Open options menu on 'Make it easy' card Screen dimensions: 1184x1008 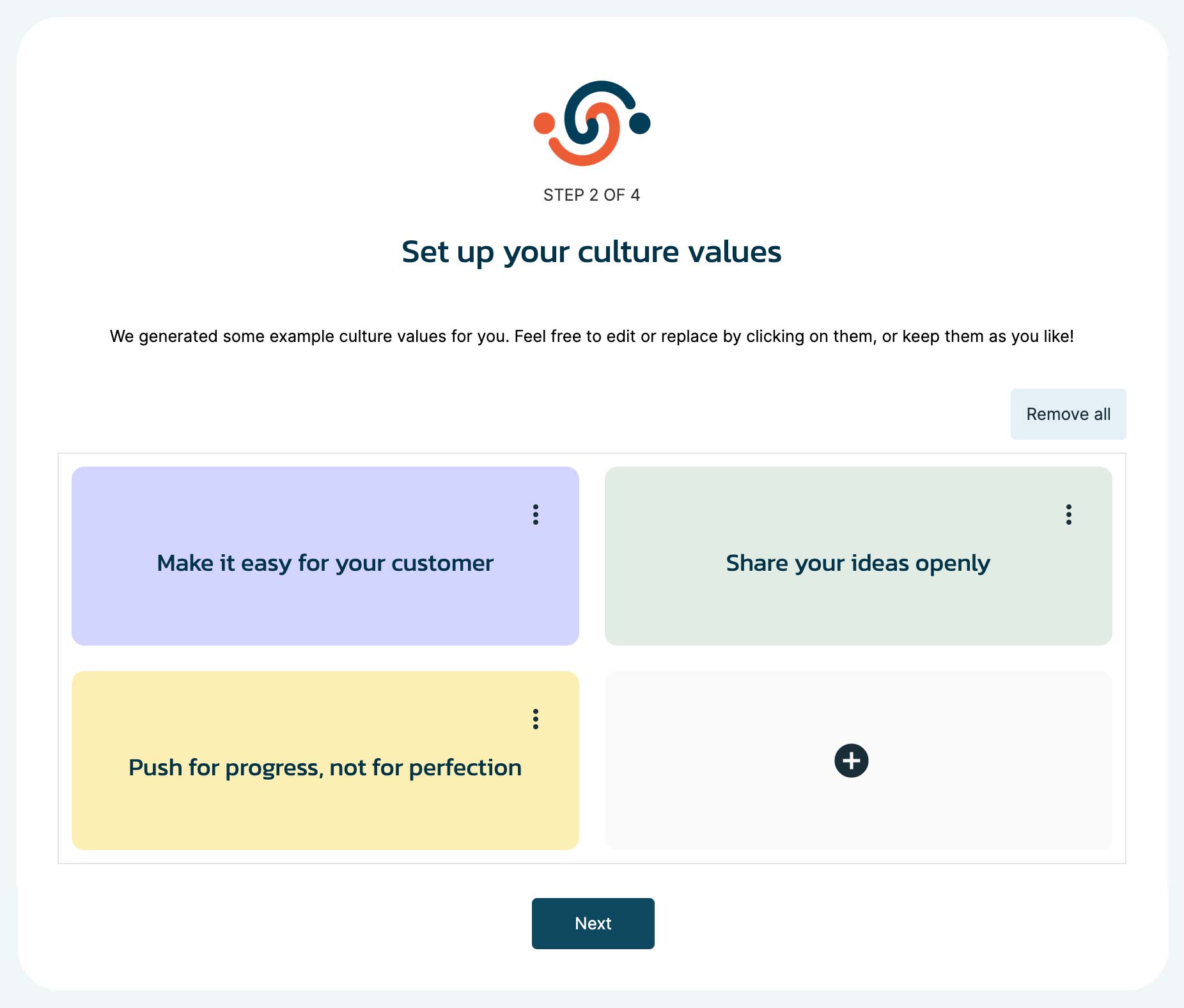pos(536,515)
